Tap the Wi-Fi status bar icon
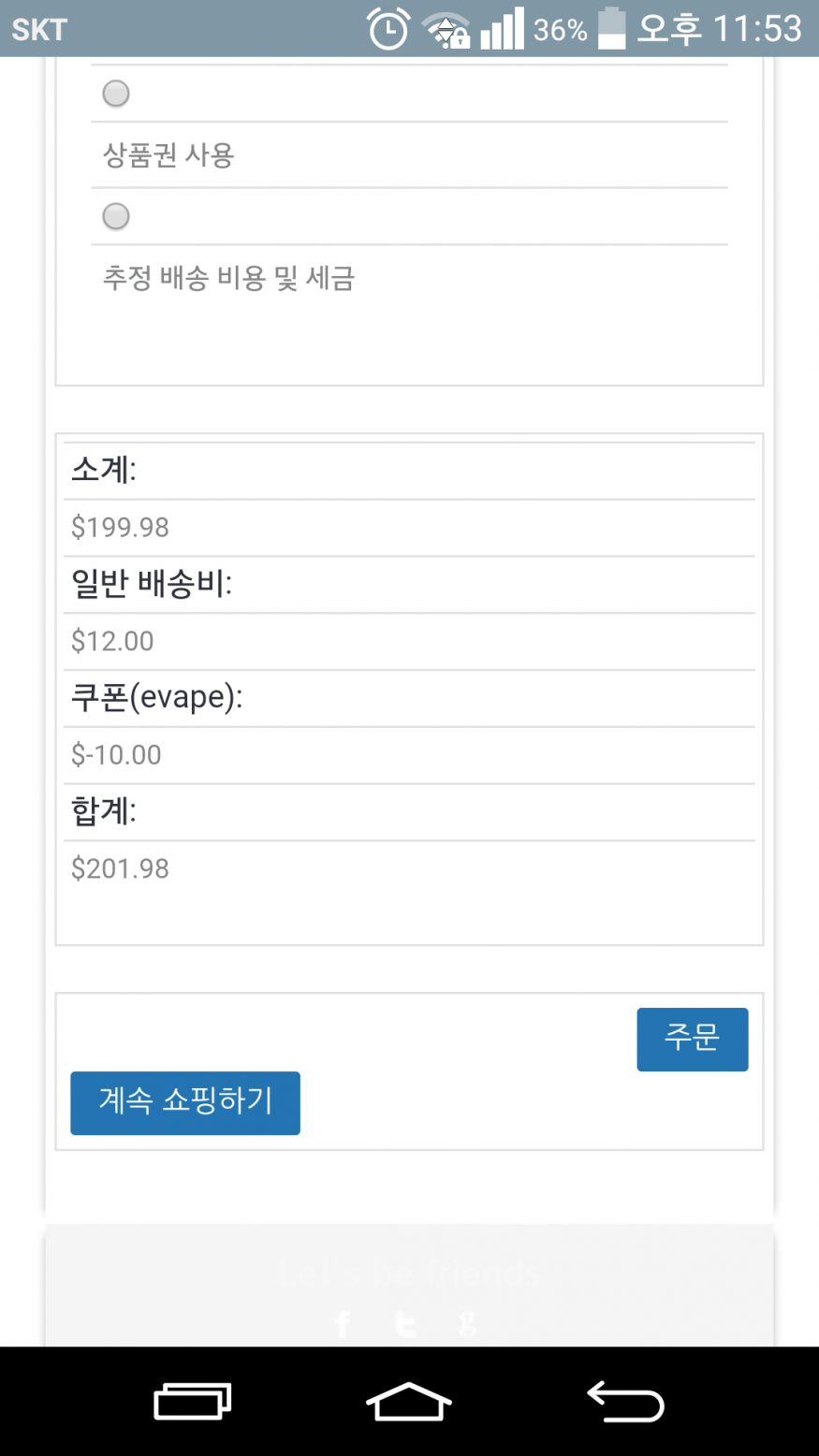The width and height of the screenshot is (819, 1456). [x=446, y=29]
